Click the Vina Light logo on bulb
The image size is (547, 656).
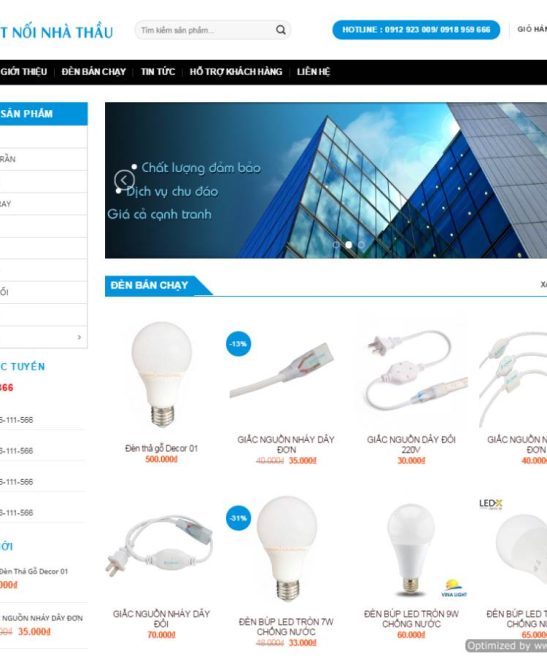[454, 588]
